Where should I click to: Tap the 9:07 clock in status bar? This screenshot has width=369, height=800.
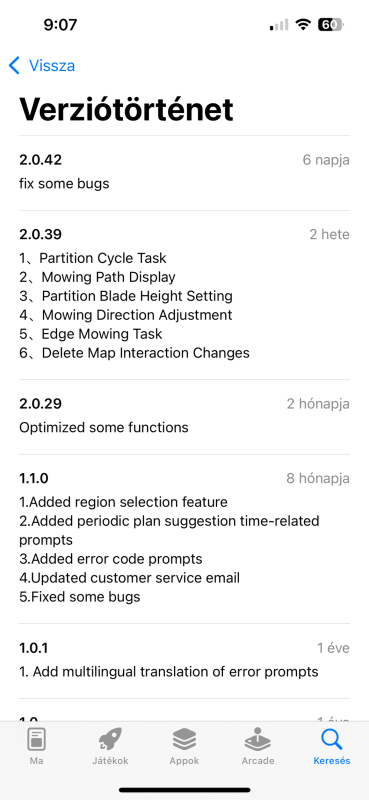[x=60, y=24]
